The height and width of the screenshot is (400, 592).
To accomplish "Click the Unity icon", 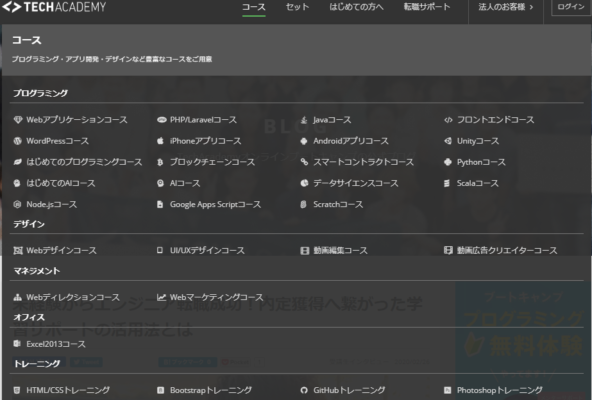I will click(x=448, y=141).
